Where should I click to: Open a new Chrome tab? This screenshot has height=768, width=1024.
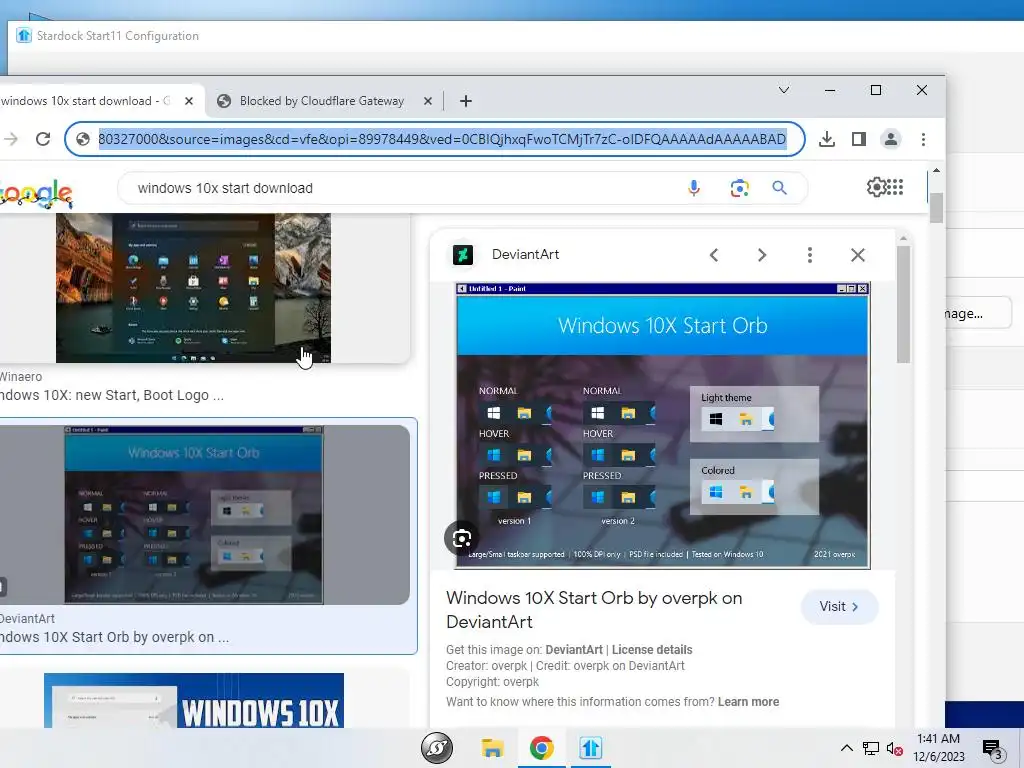[x=466, y=101]
